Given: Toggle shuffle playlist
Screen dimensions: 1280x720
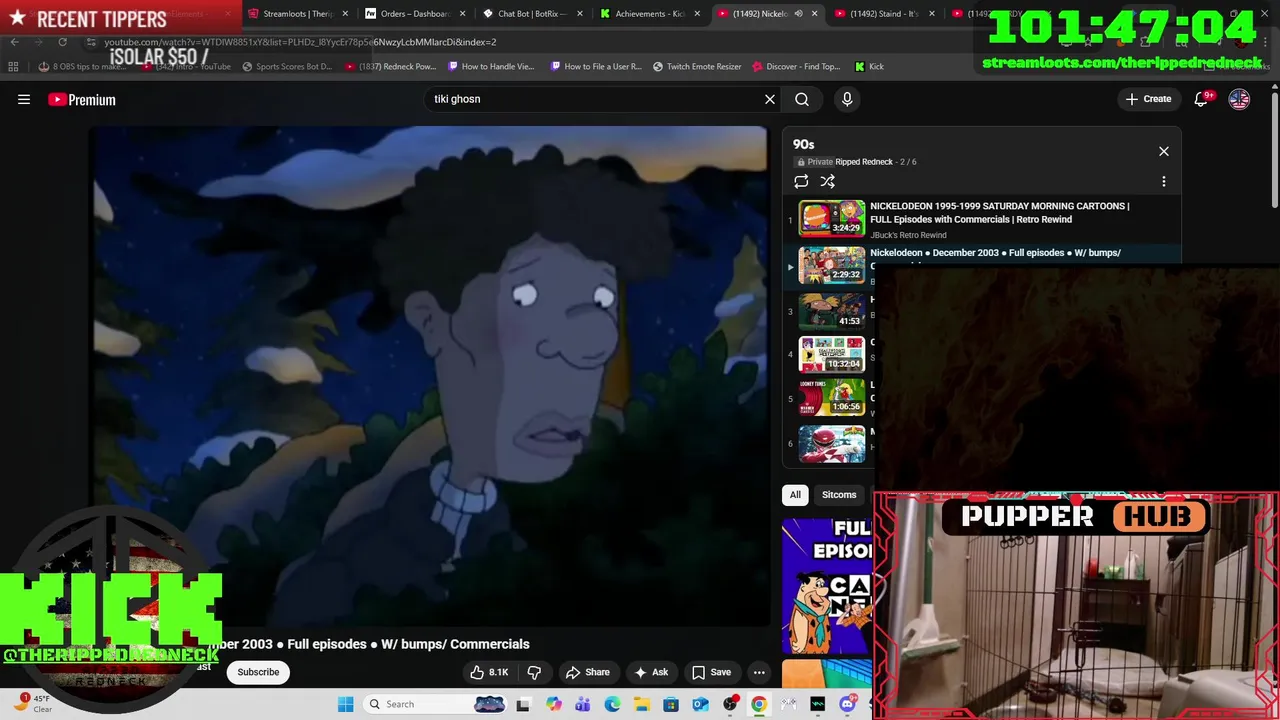Looking at the screenshot, I should coord(828,181).
